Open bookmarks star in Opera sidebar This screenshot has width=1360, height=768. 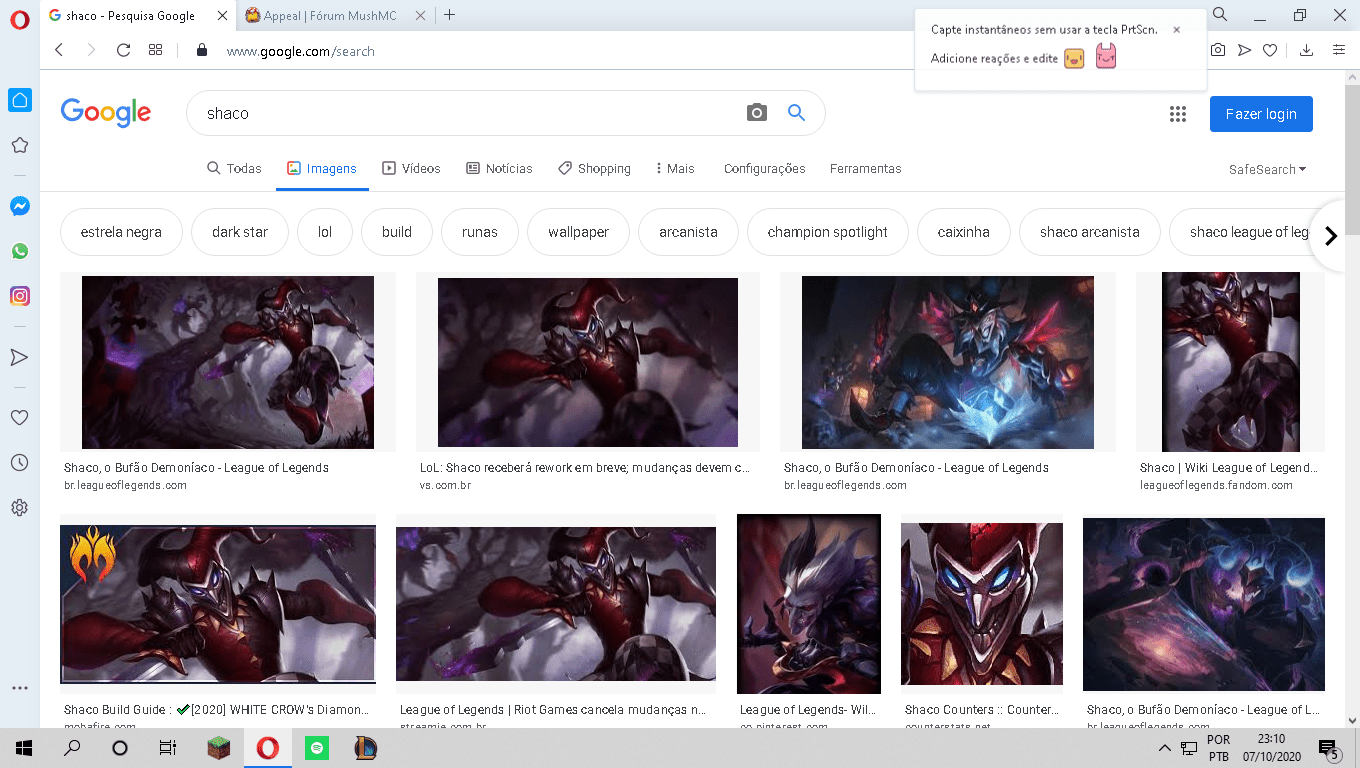[x=20, y=146]
